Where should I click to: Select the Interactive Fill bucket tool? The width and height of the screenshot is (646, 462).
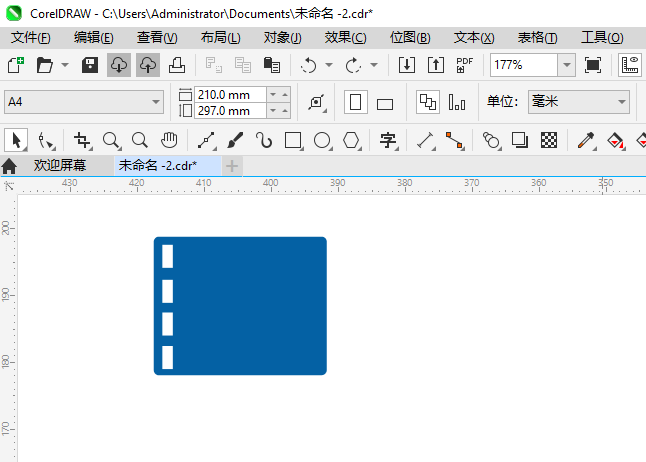pos(616,141)
